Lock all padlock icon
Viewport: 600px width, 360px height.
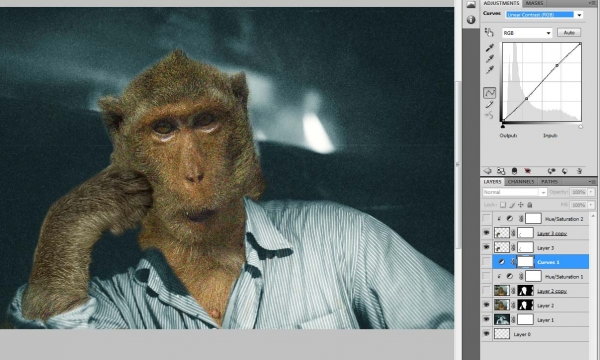click(x=530, y=205)
